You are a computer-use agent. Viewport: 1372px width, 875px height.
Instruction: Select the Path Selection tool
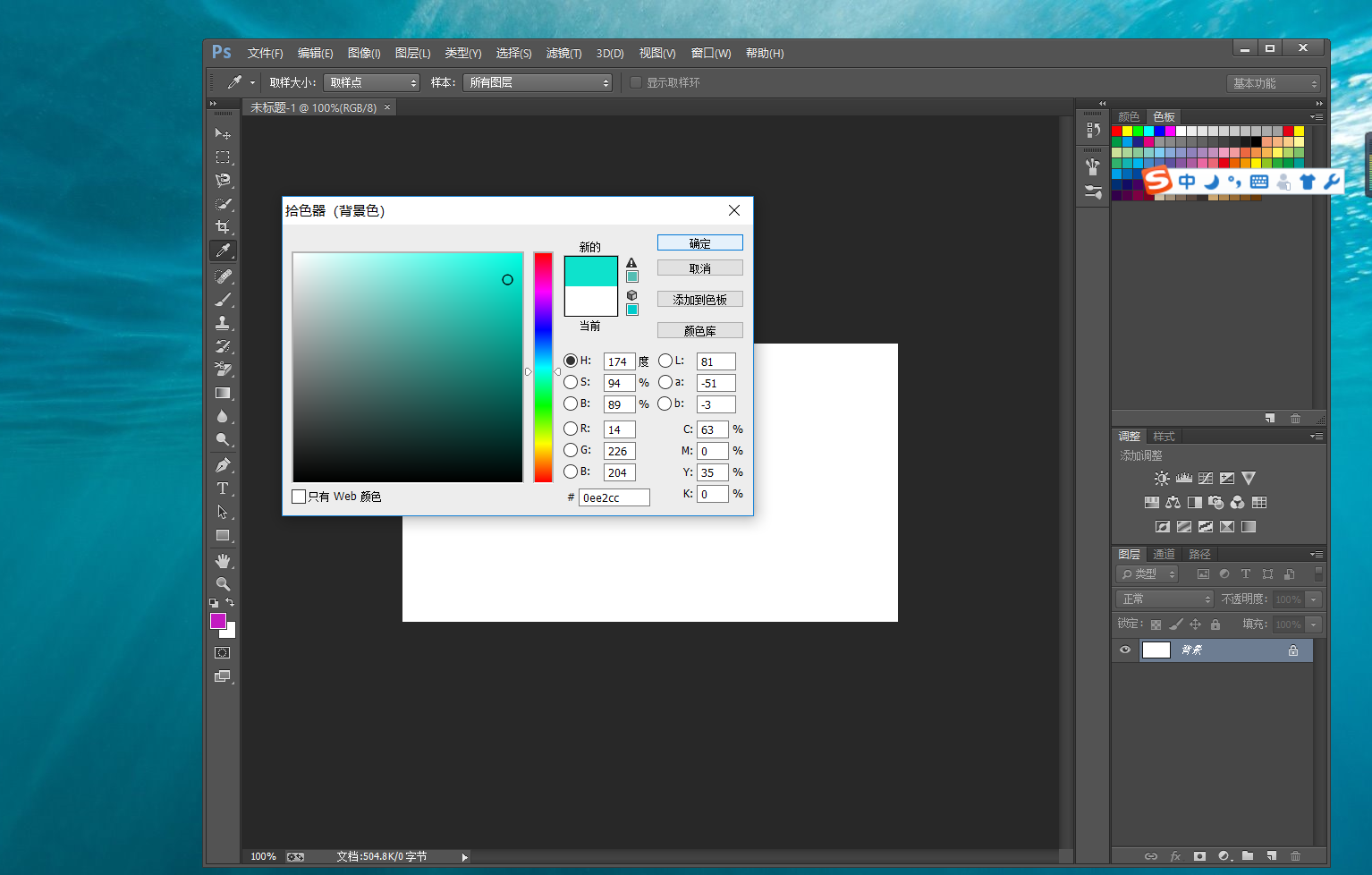tap(223, 512)
